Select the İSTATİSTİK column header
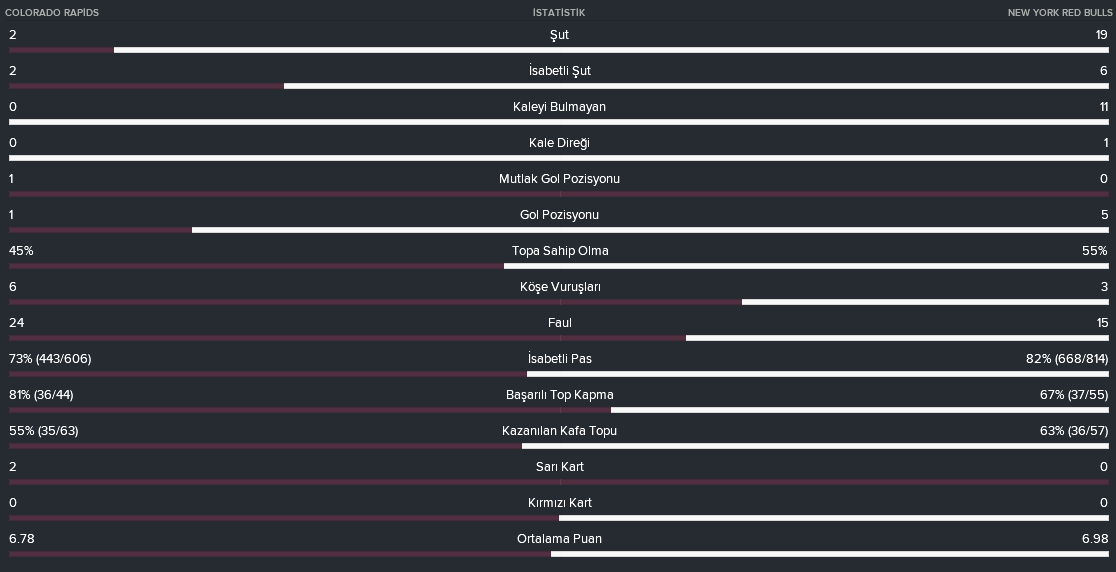The image size is (1116, 572). pos(559,13)
